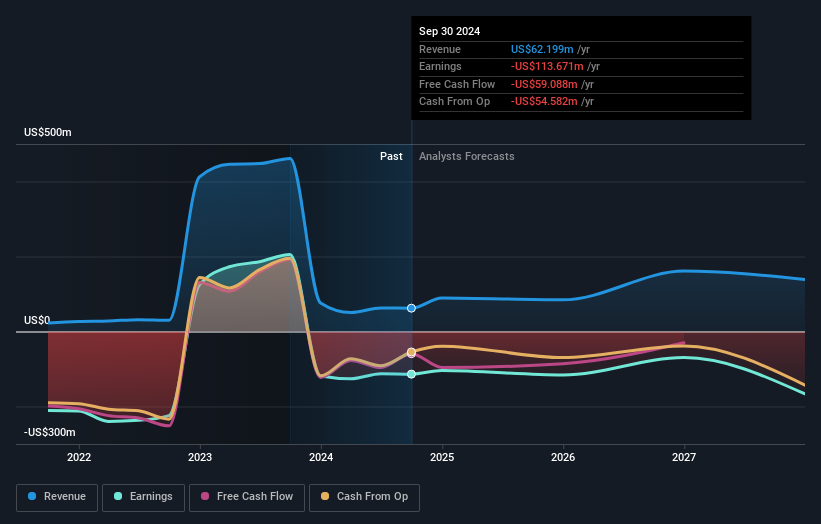Select the 2025 x-axis label
The image size is (821, 524).
click(442, 458)
